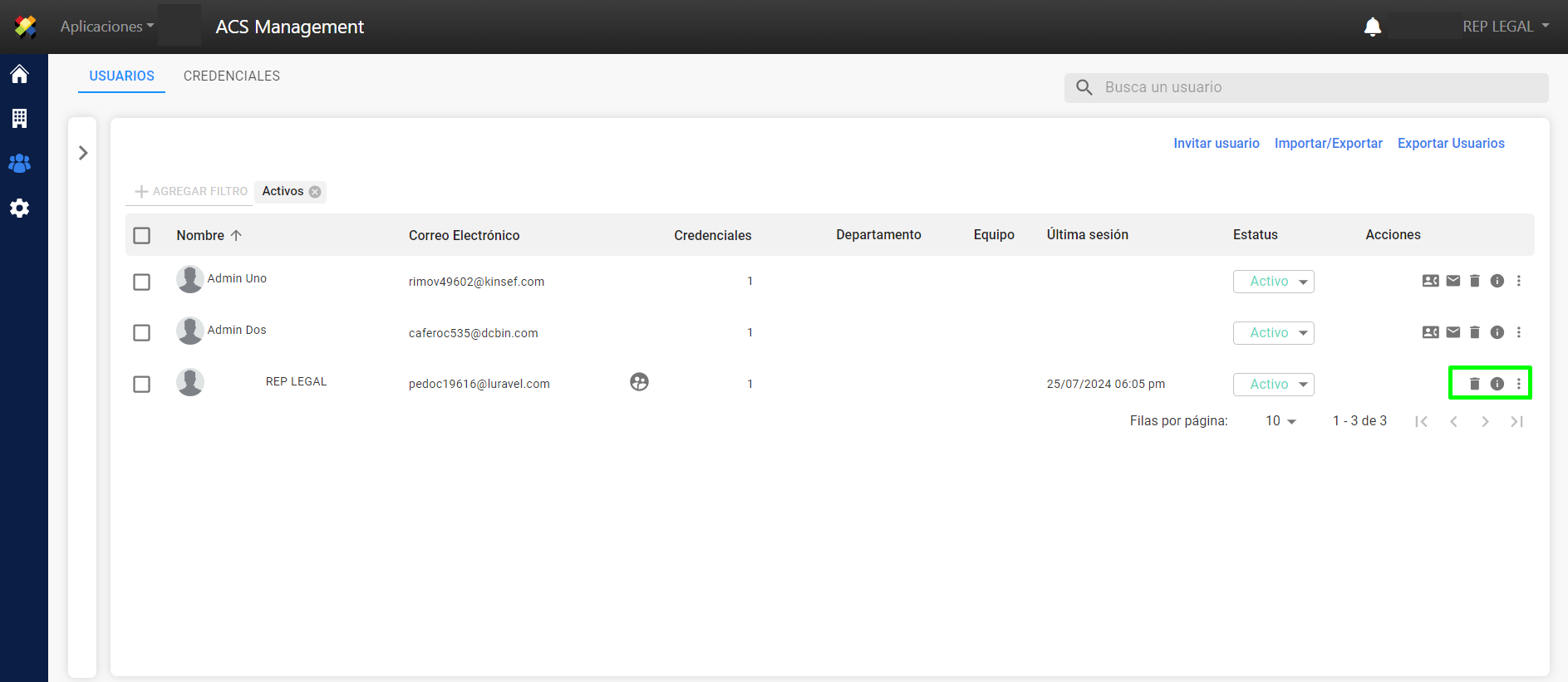Click the Invitar usuario link
Screen dimensions: 1568x682
tap(1216, 143)
